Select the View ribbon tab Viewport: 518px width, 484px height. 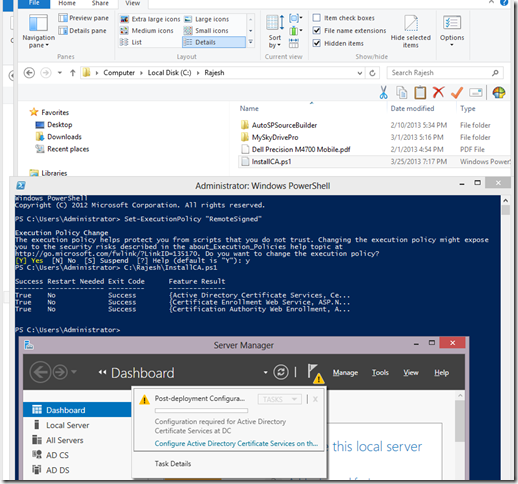pos(132,3)
